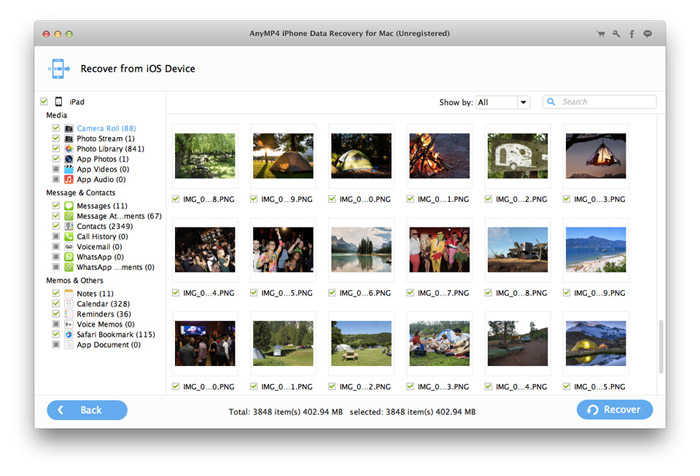Uncheck the Notes (11) checkbox
This screenshot has width=700, height=476.
(56, 293)
